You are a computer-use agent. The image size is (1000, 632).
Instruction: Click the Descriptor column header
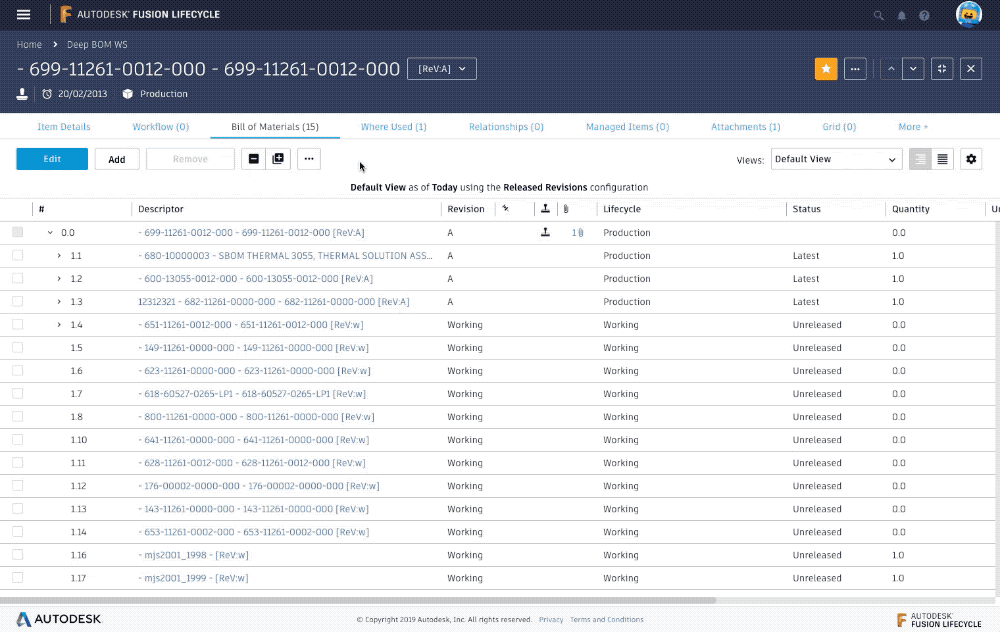161,209
